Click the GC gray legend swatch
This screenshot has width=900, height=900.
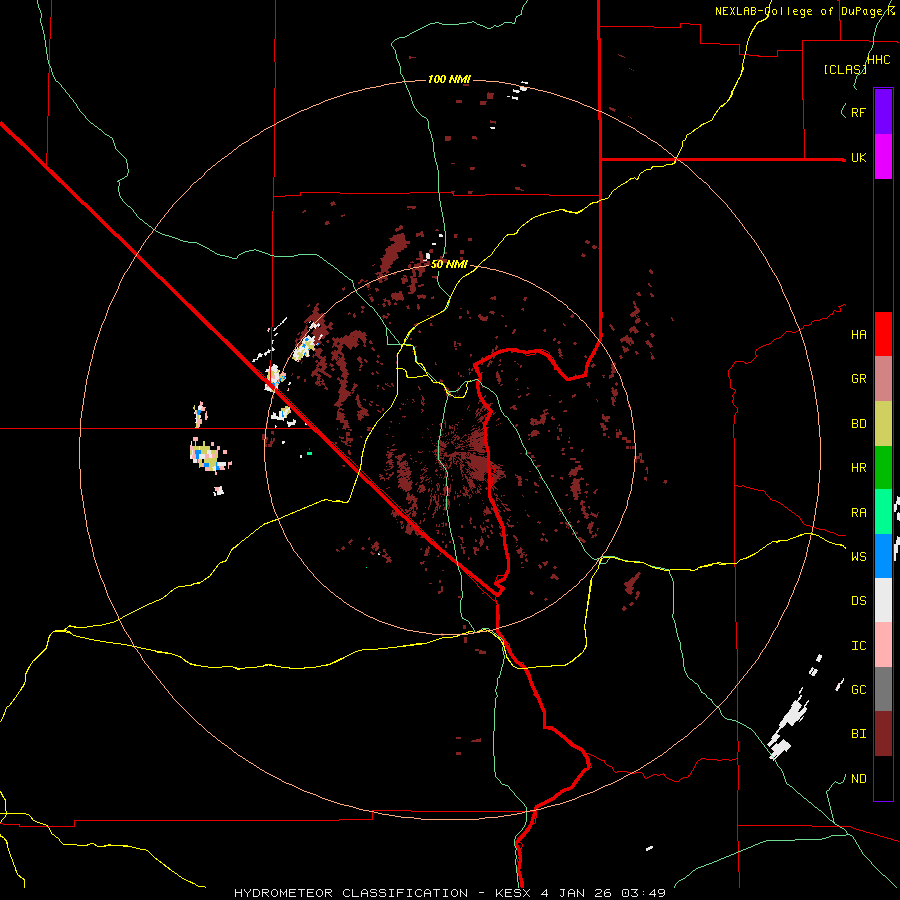883,689
